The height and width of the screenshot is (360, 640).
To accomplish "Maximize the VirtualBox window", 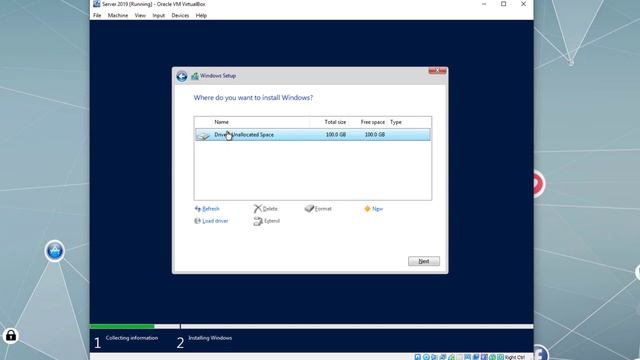I will coord(504,4).
